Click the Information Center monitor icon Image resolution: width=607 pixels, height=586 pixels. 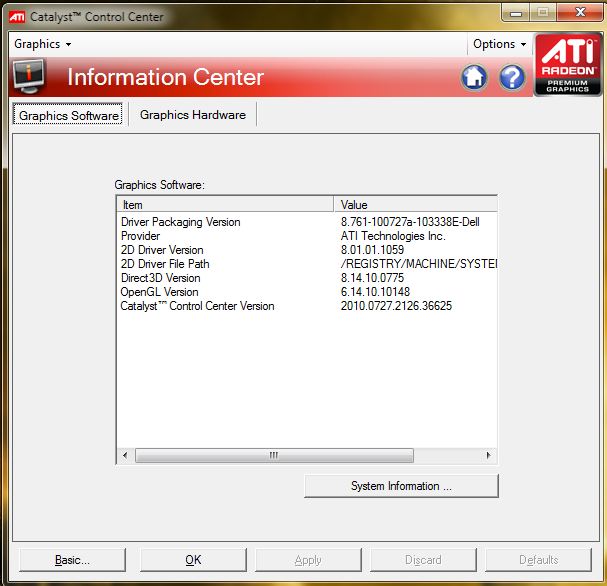point(29,76)
